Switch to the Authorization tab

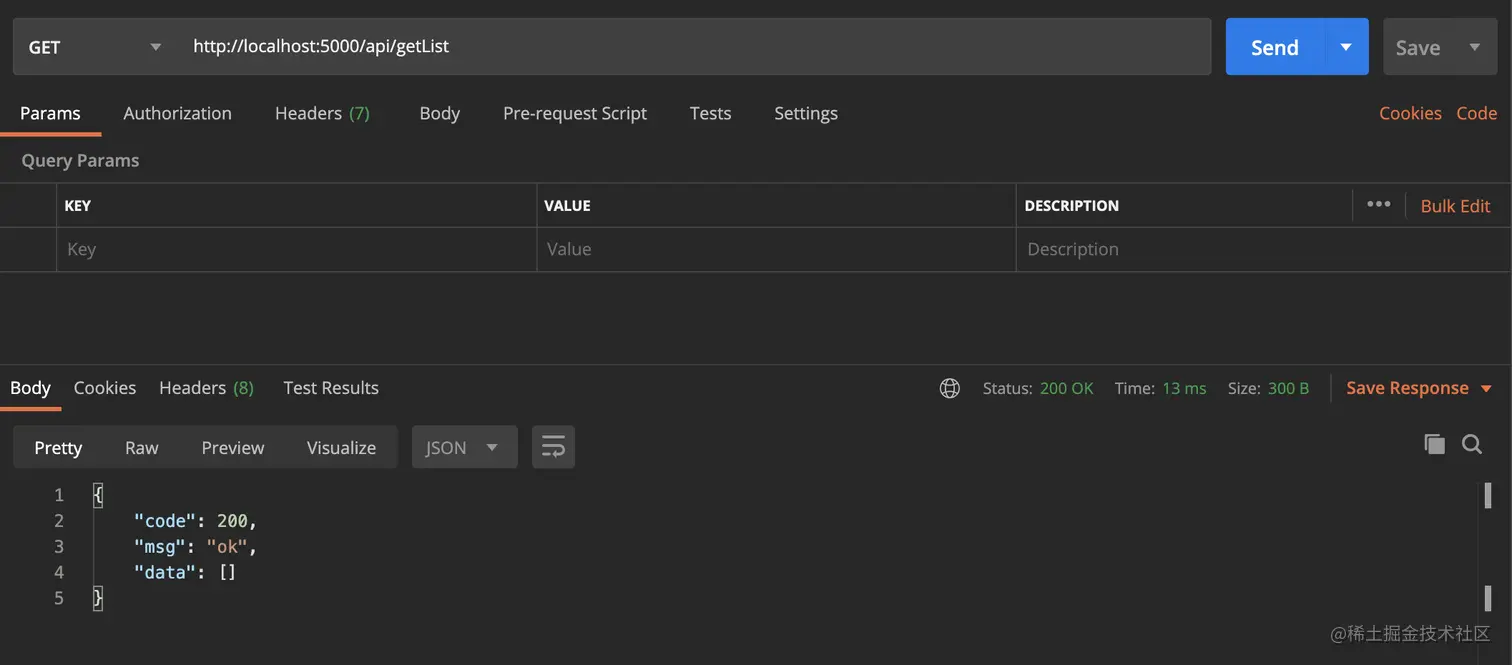(177, 113)
